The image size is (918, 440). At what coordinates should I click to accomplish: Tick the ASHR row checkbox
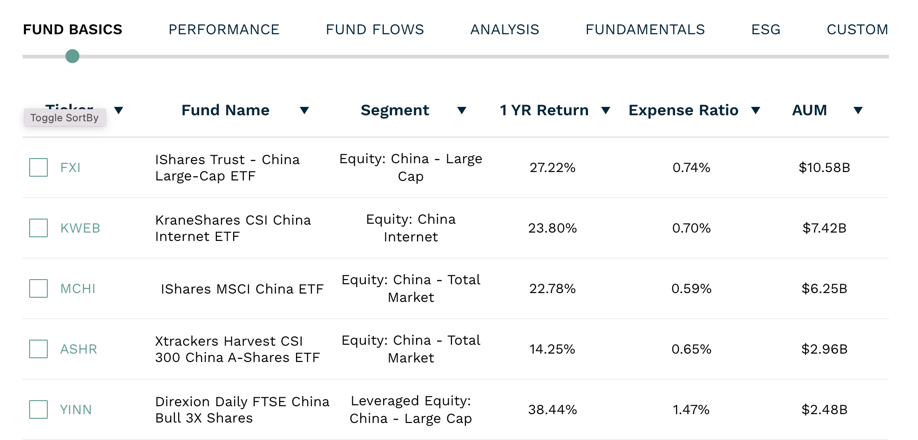(x=39, y=349)
